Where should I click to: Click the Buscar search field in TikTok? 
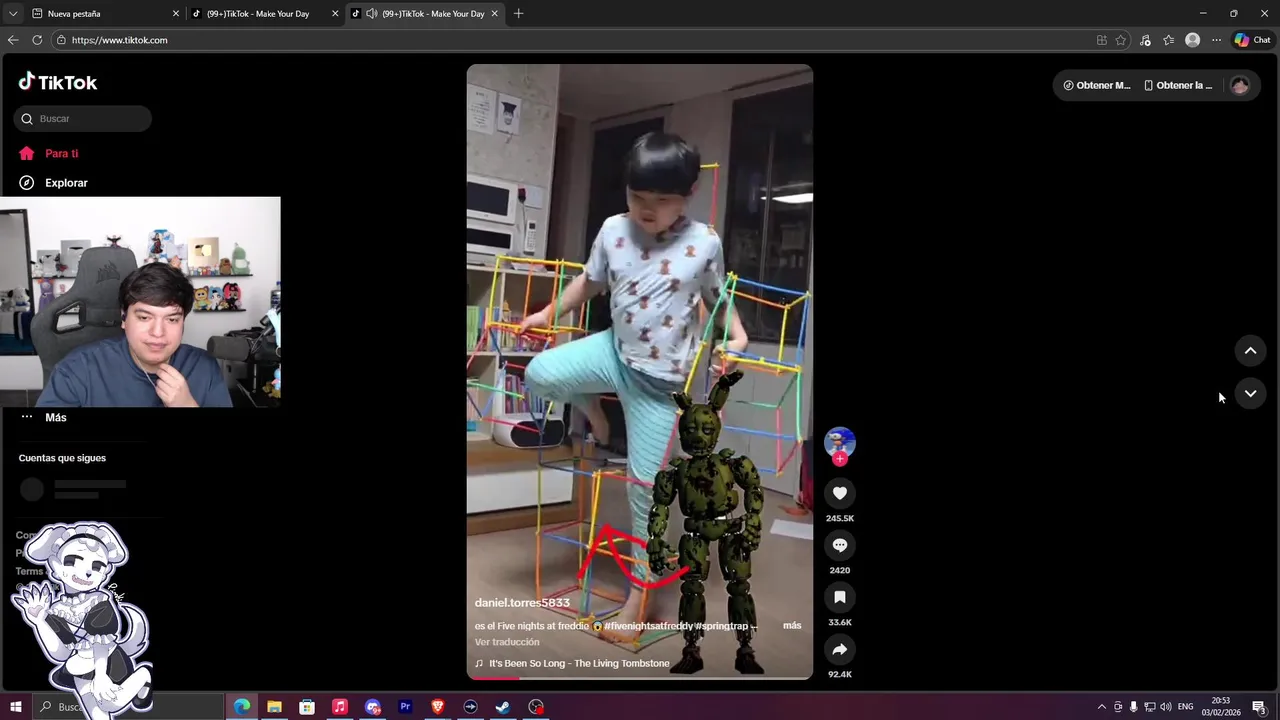[x=83, y=119]
